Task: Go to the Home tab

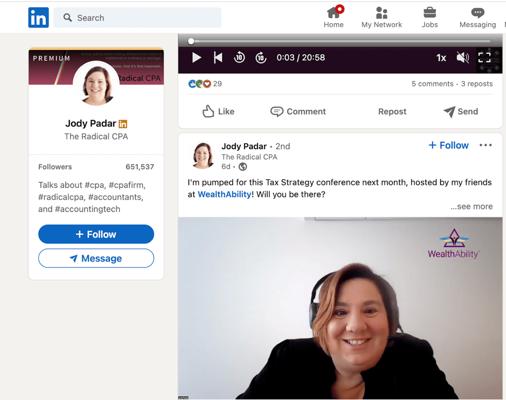Action: [334, 17]
